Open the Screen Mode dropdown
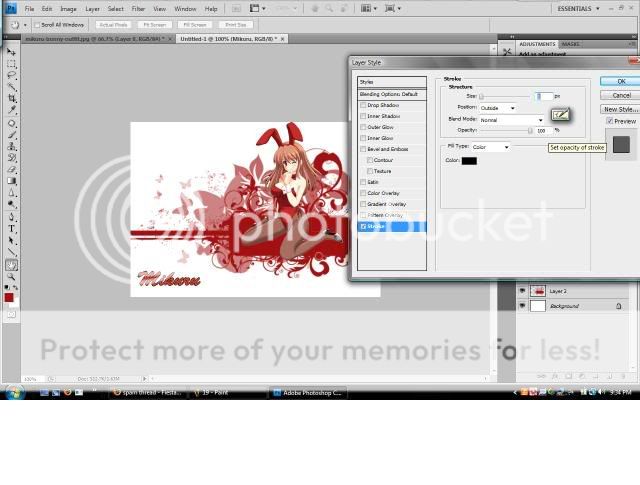This screenshot has width=640, height=485. (x=392, y=8)
